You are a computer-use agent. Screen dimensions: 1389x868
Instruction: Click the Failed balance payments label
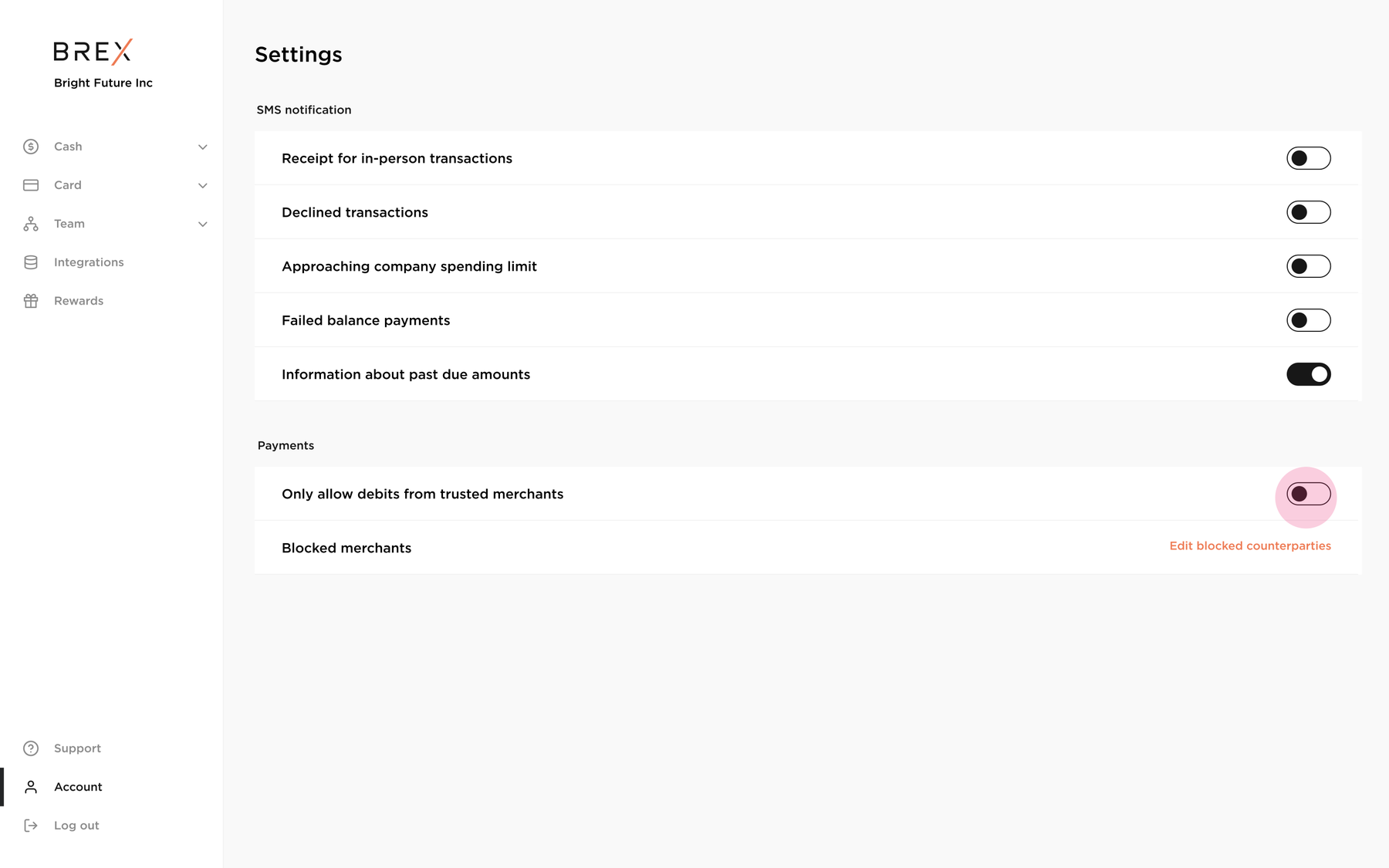click(366, 320)
